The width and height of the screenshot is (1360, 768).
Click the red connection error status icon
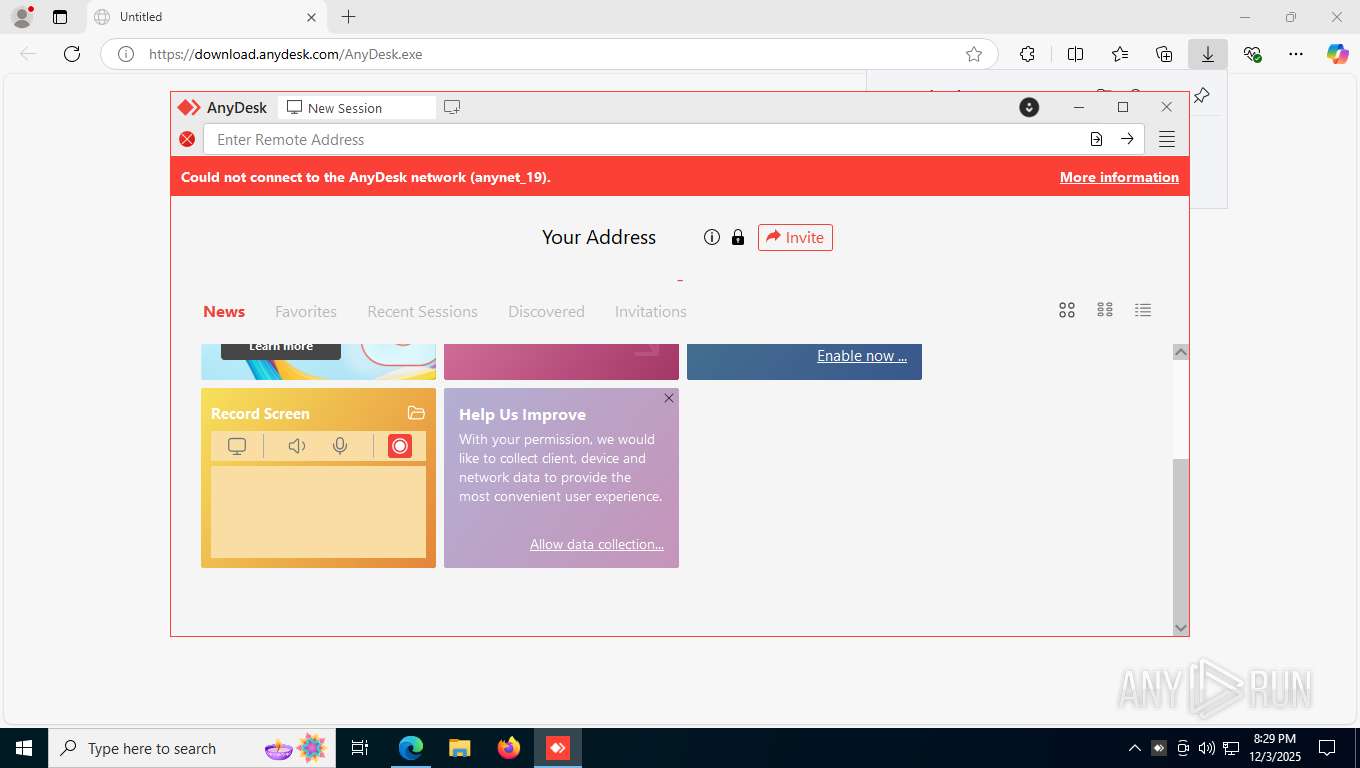187,139
